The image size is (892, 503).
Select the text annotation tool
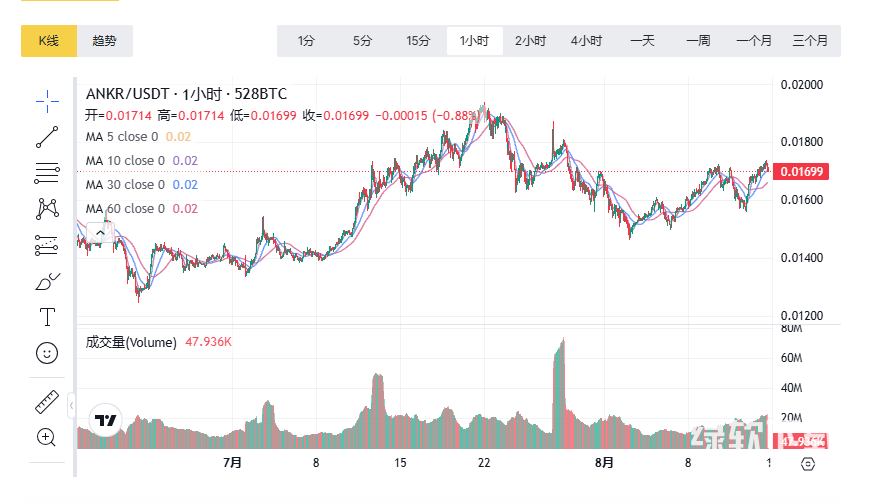47,318
